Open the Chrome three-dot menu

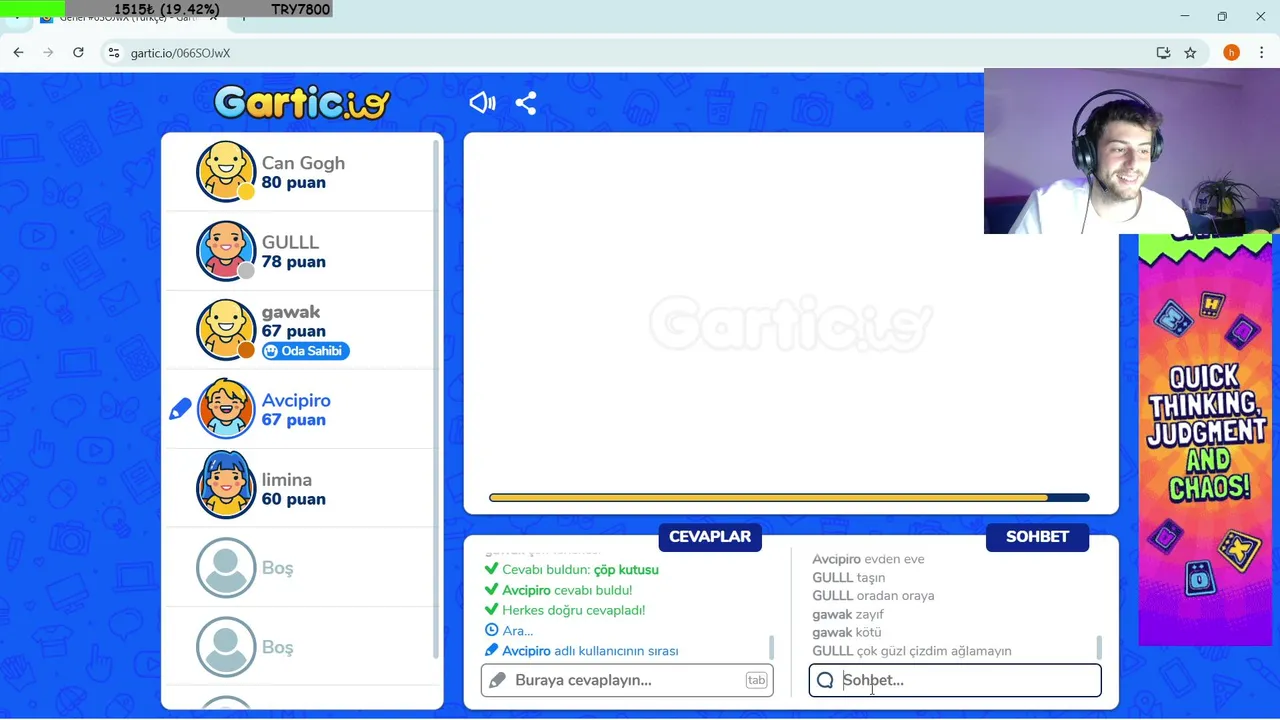coord(1261,53)
